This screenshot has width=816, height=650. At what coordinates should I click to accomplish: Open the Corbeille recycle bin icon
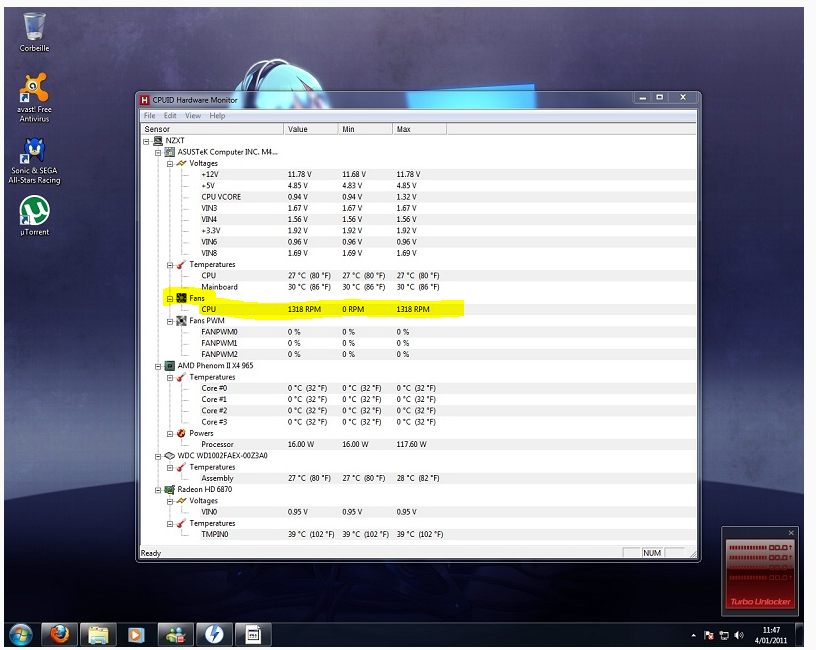coord(34,28)
